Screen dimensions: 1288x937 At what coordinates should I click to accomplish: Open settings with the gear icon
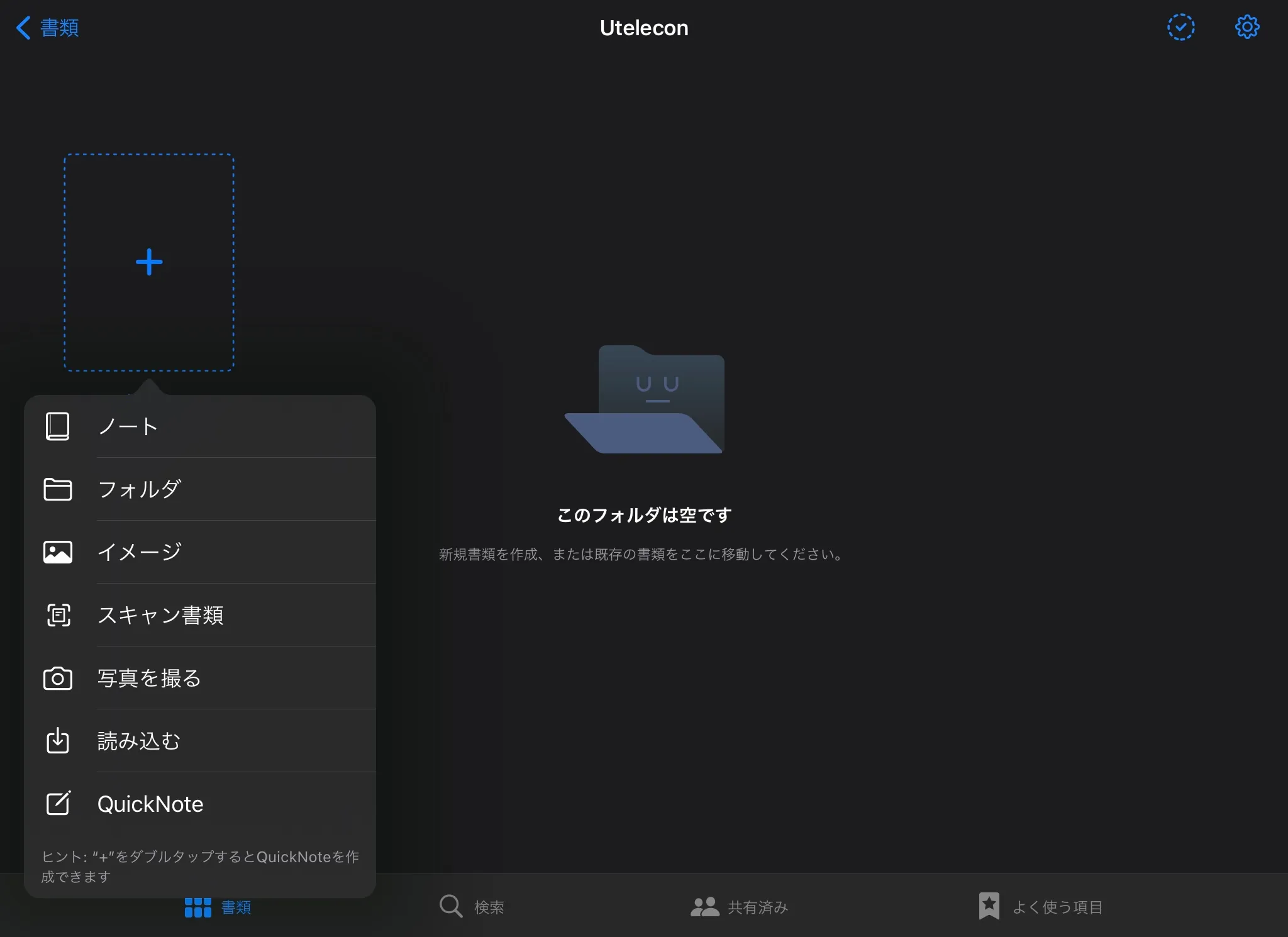click(1247, 27)
